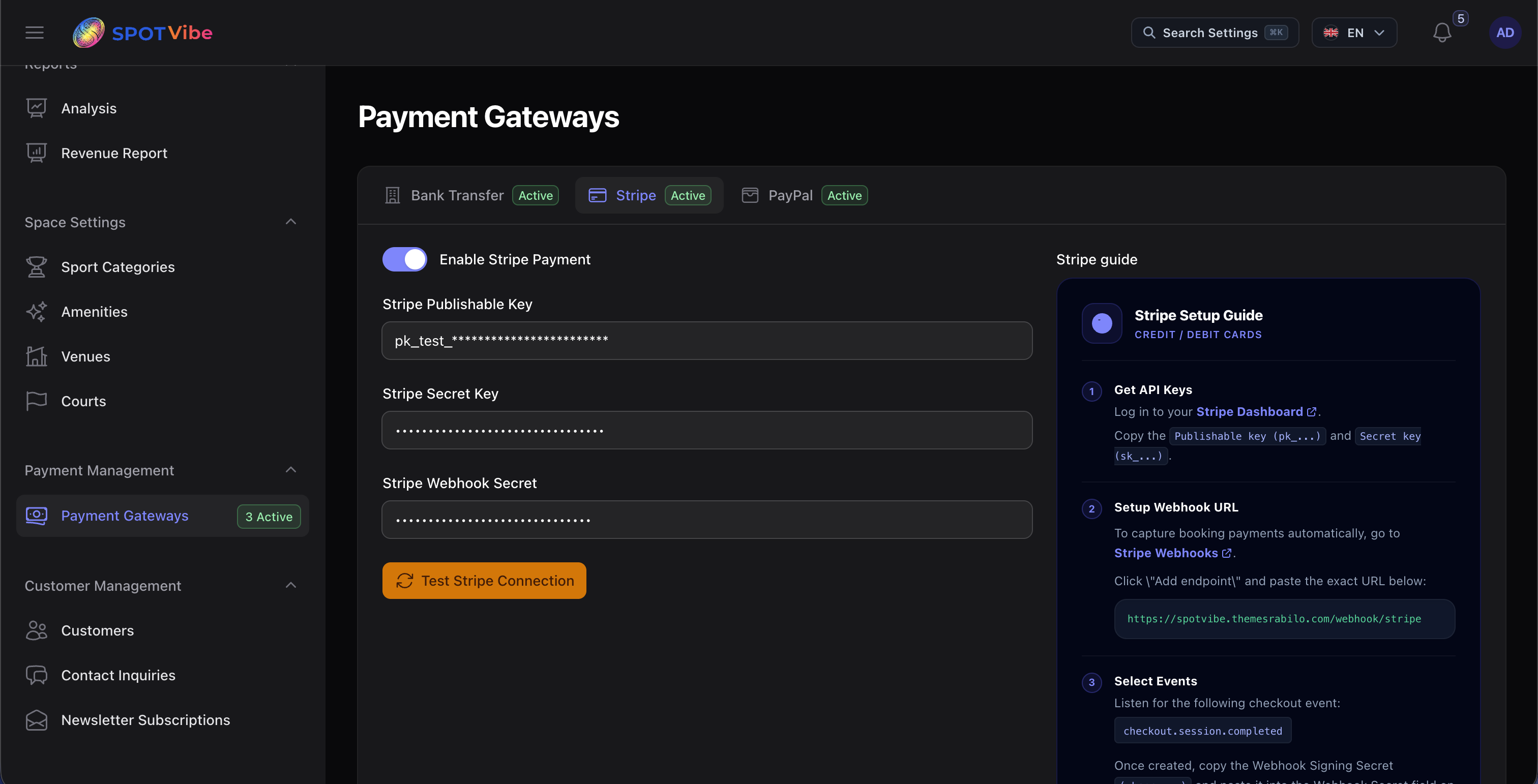Click the Courts flag icon
Viewport: 1538px width, 784px height.
[x=37, y=401]
